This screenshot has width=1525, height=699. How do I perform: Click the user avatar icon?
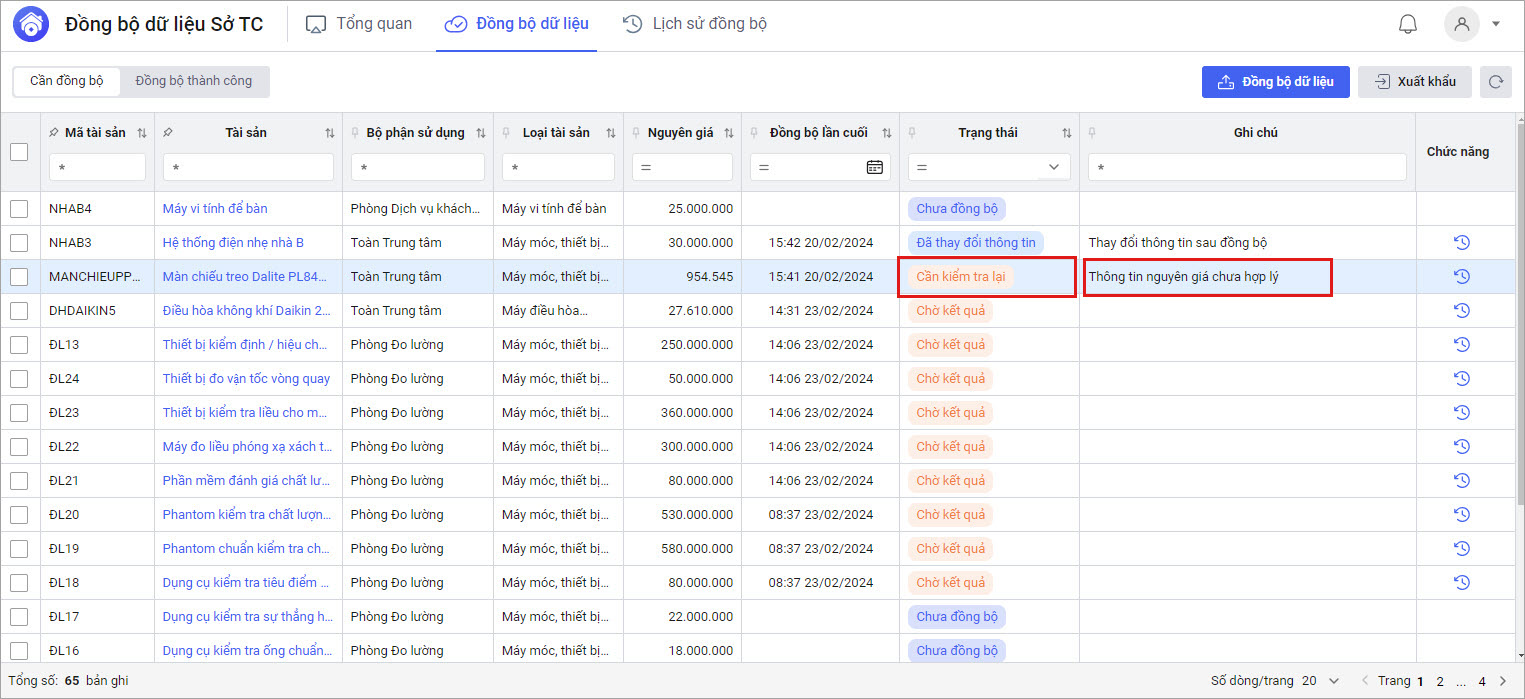(1461, 24)
